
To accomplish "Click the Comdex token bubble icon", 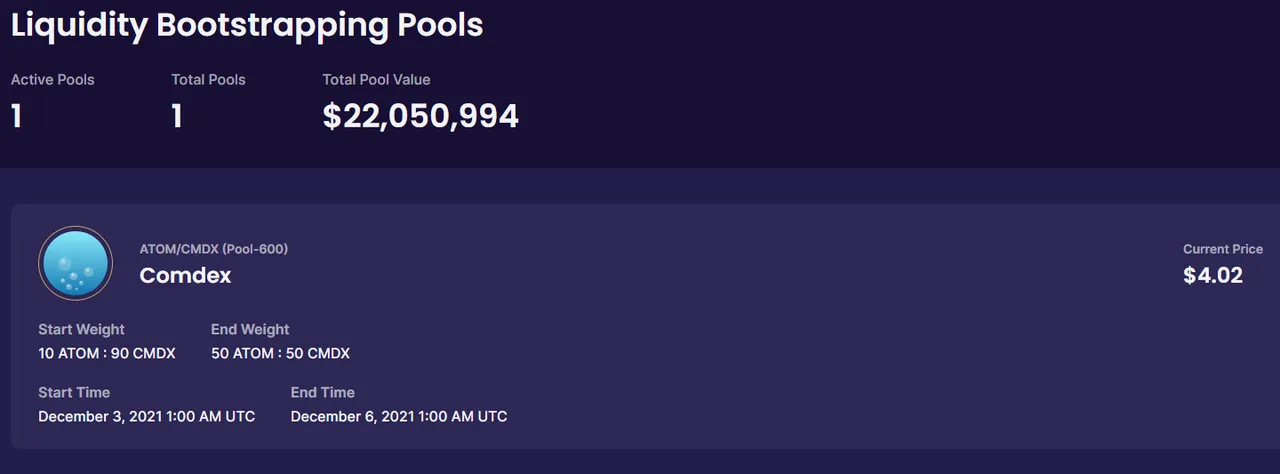I will pos(76,263).
